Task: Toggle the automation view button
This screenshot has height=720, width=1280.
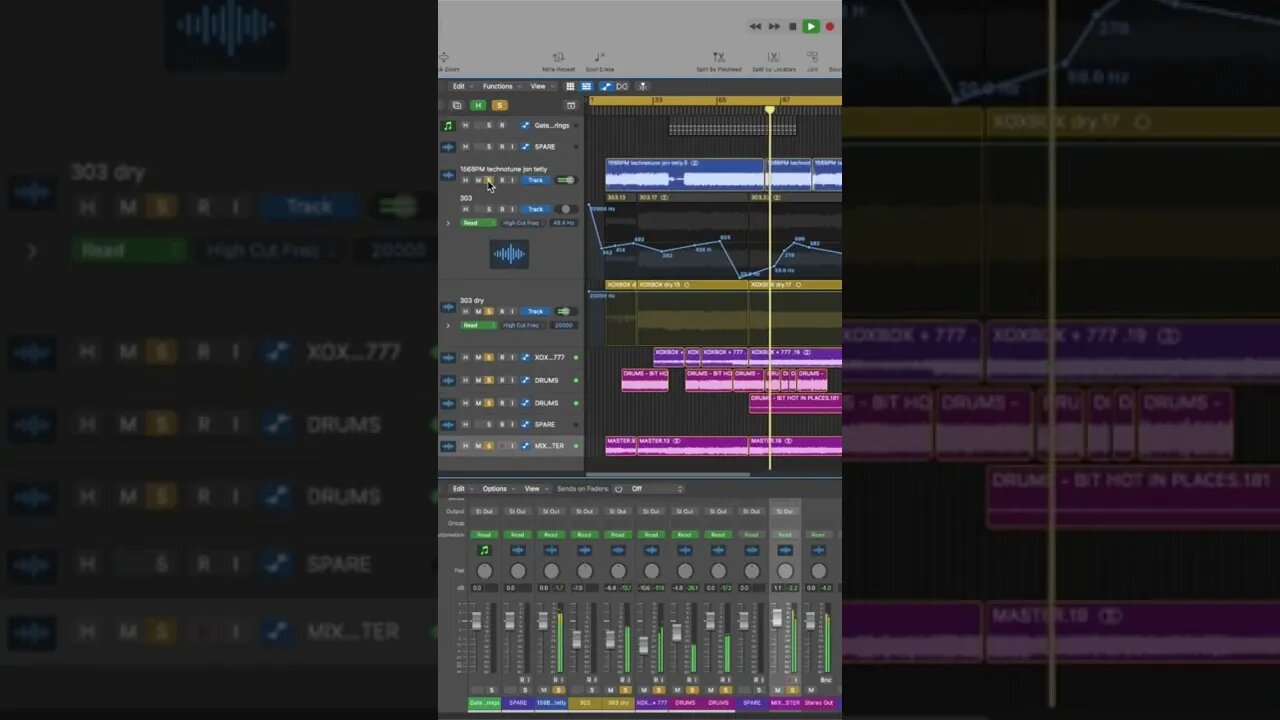Action: (x=605, y=87)
